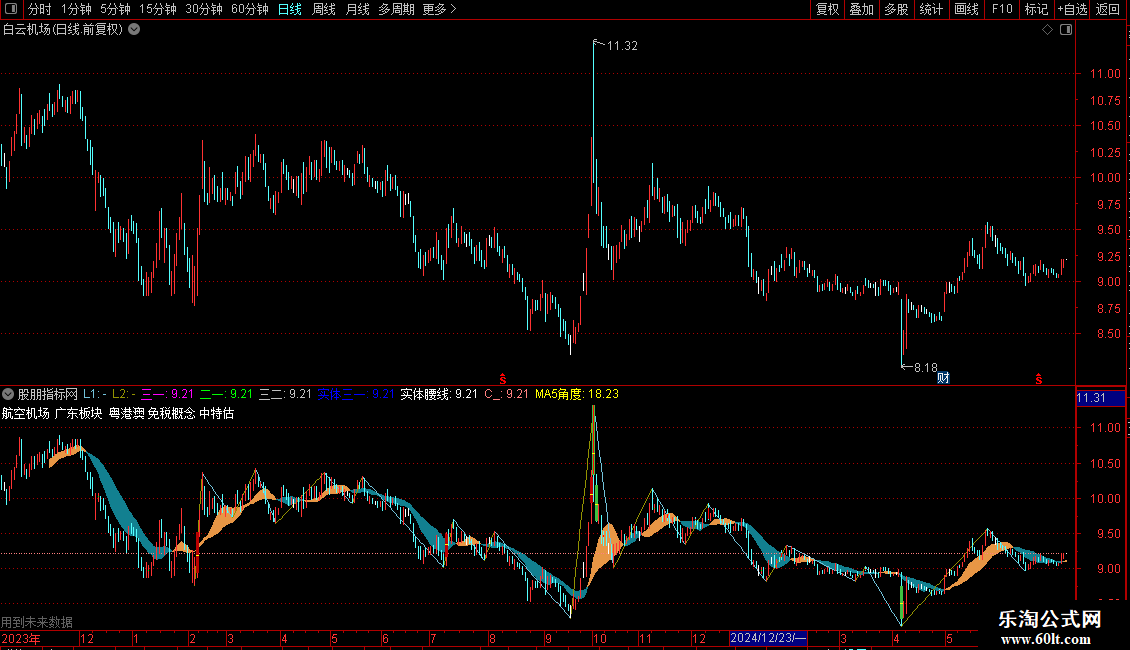Viewport: 1130px width, 650px height.
Task: Select the 60分钟 period tab
Action: 249,9
